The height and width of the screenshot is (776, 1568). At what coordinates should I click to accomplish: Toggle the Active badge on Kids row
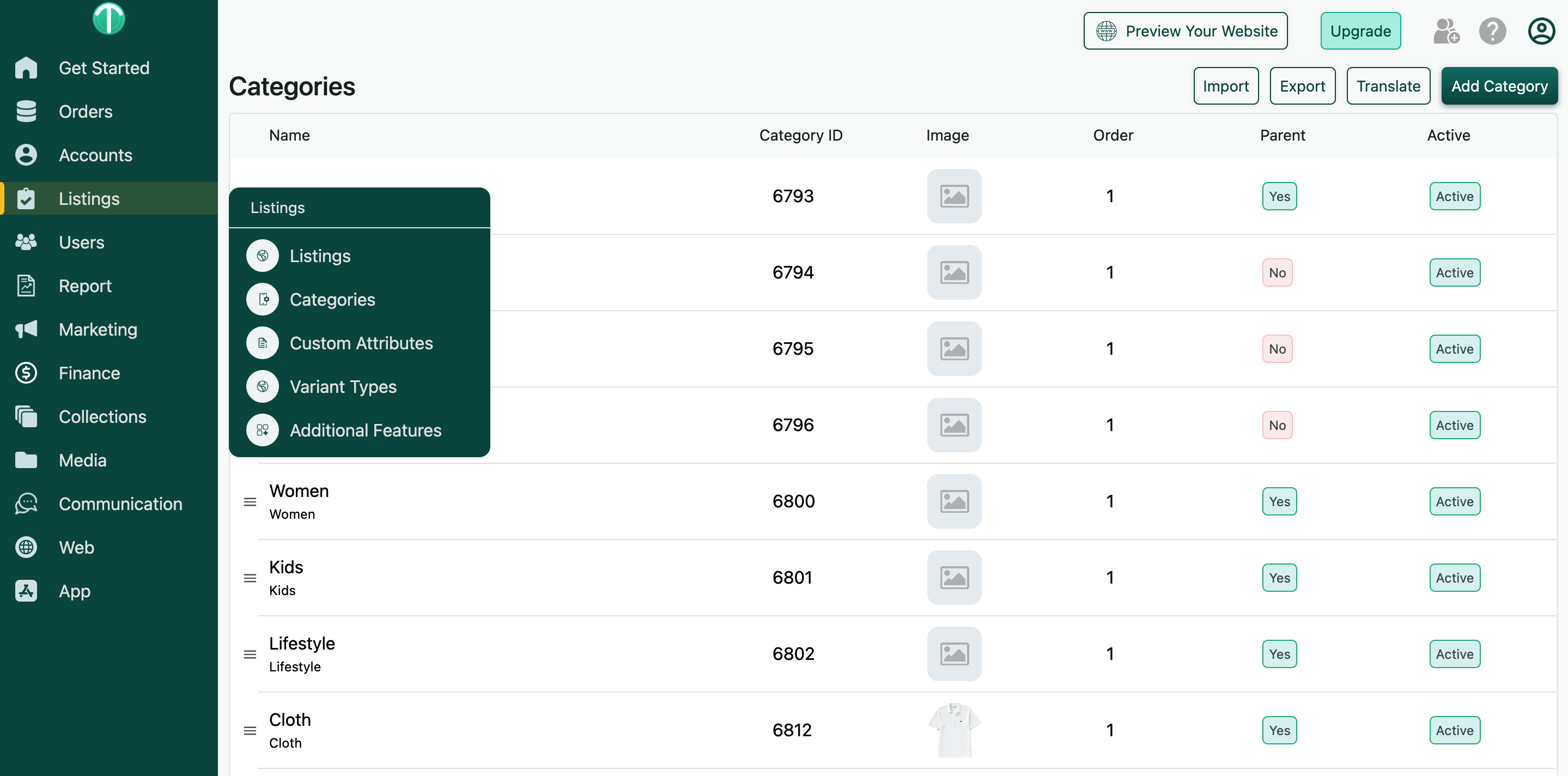(x=1454, y=578)
